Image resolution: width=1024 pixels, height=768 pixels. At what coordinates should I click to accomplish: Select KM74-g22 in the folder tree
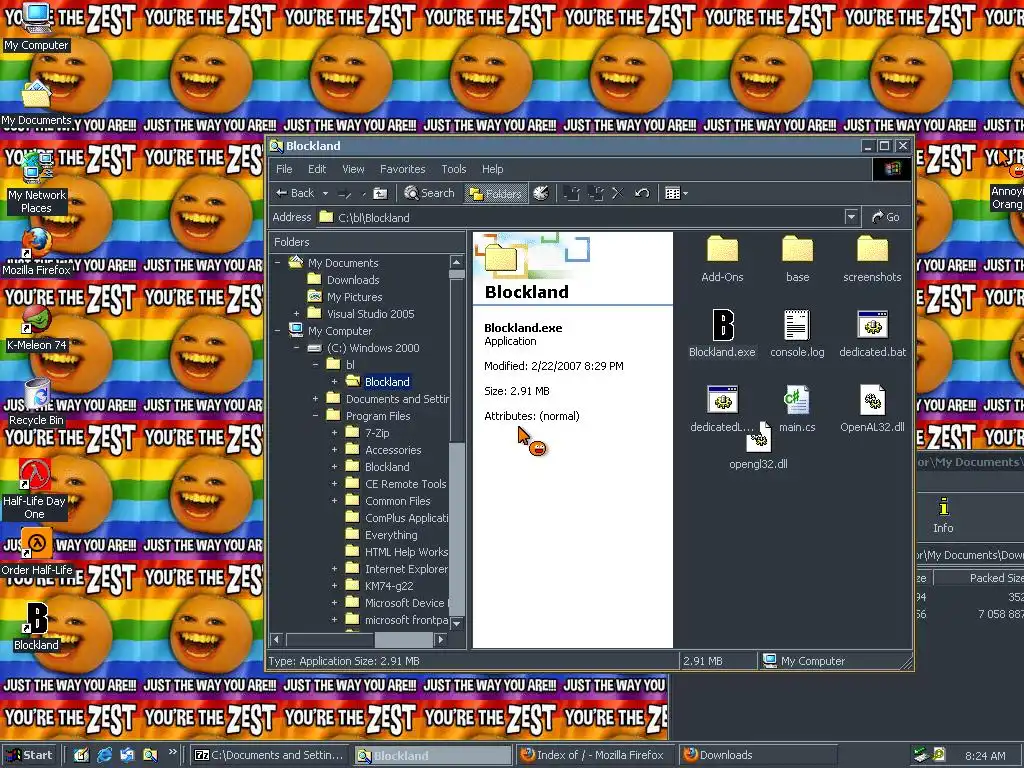click(389, 586)
